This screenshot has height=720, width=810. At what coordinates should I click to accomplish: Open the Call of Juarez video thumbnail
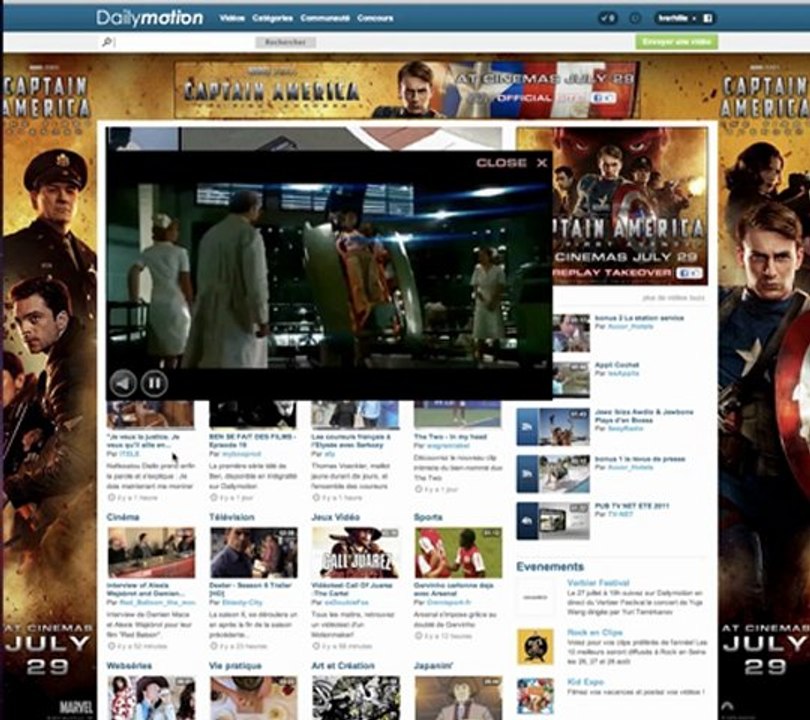coord(356,553)
